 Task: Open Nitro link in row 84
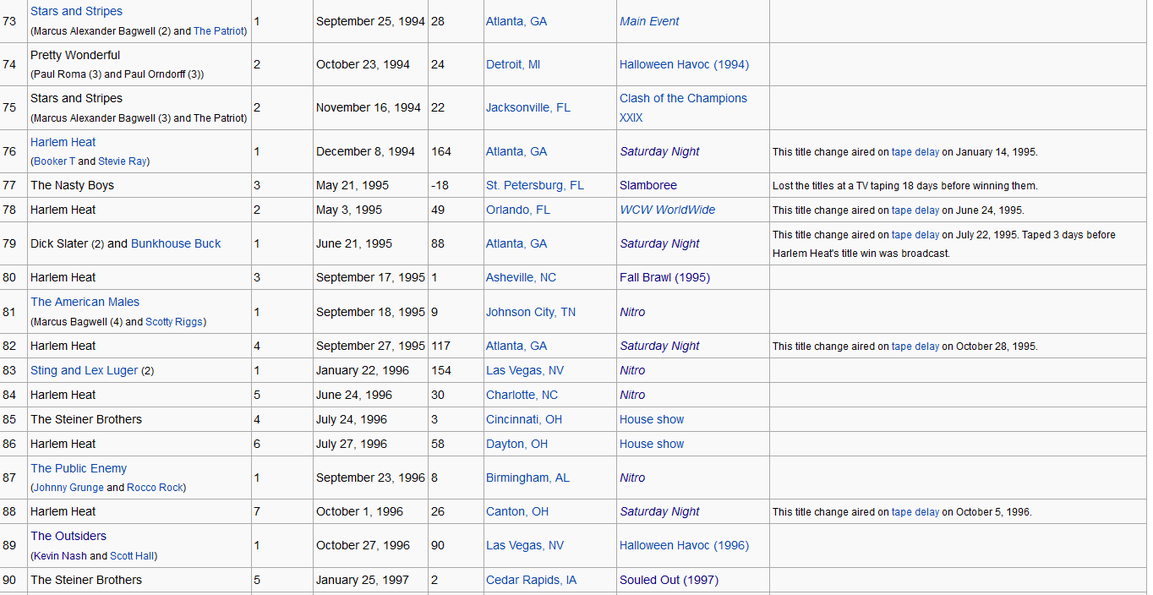coord(632,395)
